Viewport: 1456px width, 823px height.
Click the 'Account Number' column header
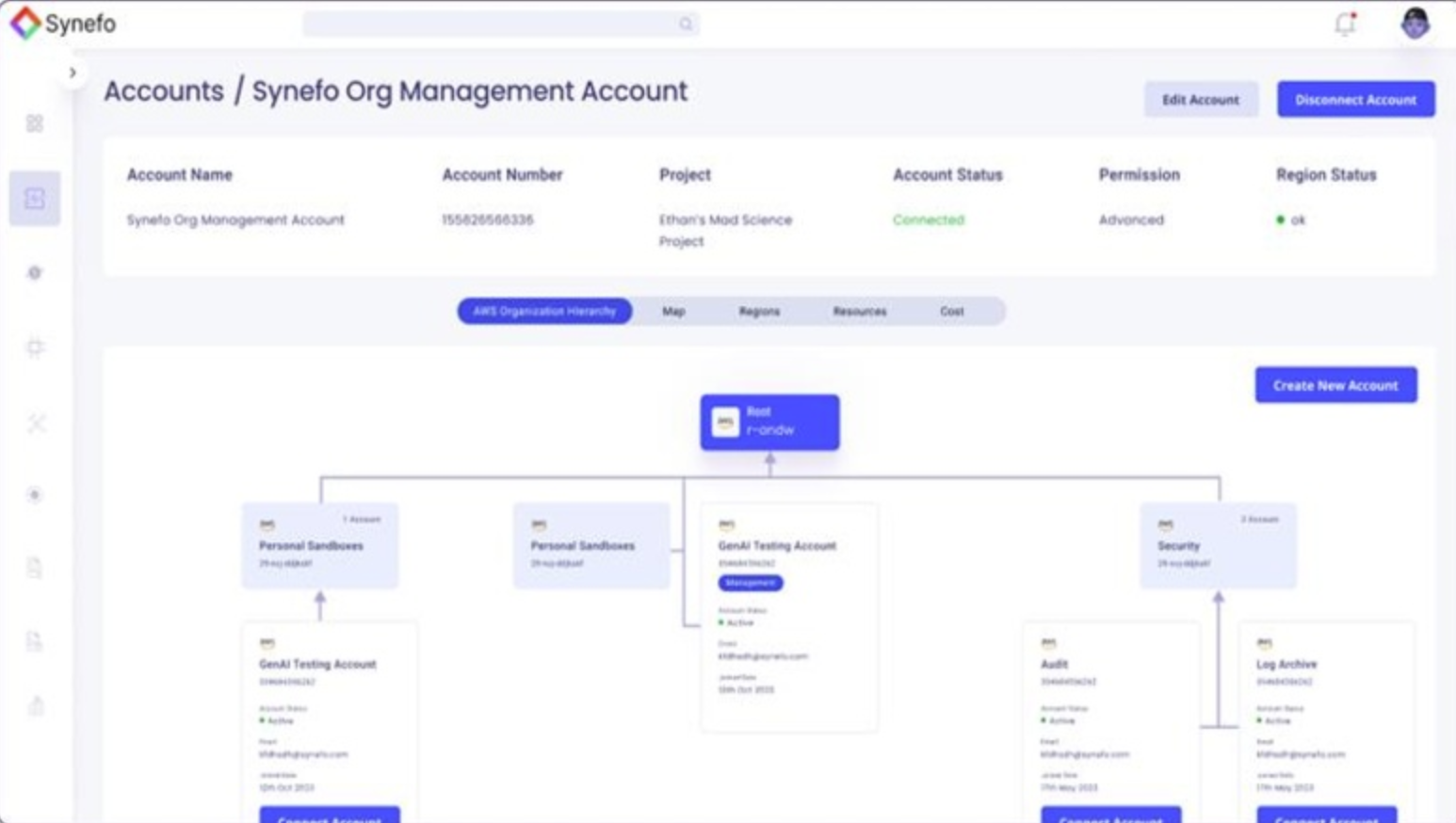coord(502,174)
